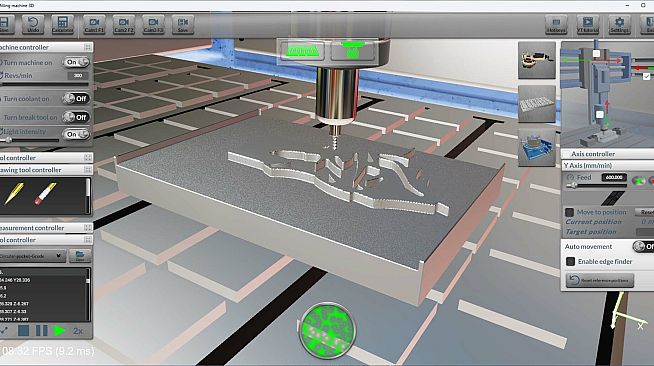Select the table grid thumbnail

tap(537, 104)
